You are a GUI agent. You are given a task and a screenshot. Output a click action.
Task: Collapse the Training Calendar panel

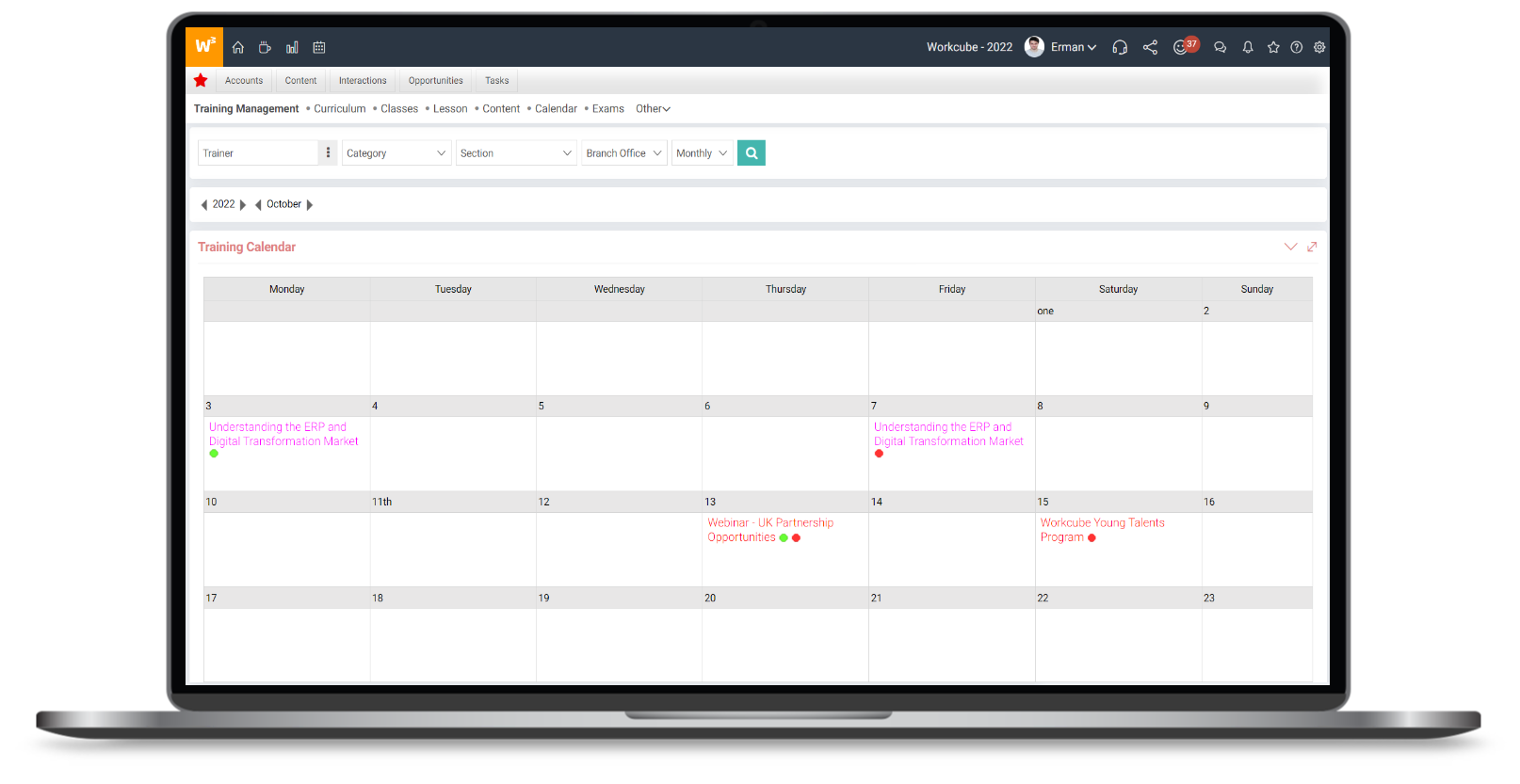click(x=1290, y=247)
